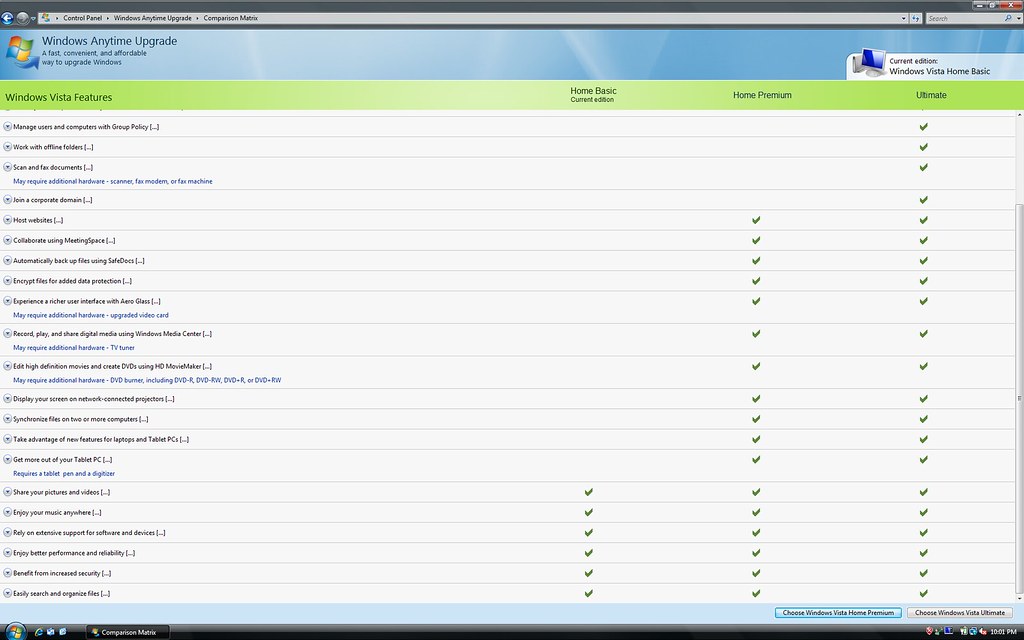
Task: Click the Windows flag icon in address bar
Action: 45,17
